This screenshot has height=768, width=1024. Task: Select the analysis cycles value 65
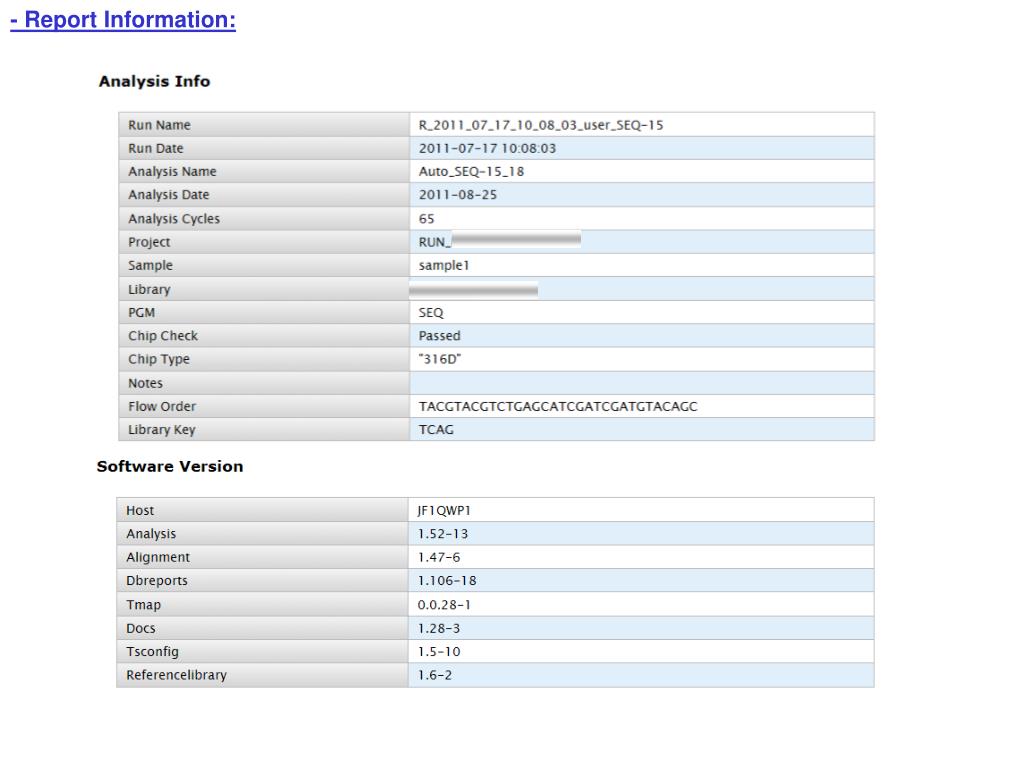[426, 219]
